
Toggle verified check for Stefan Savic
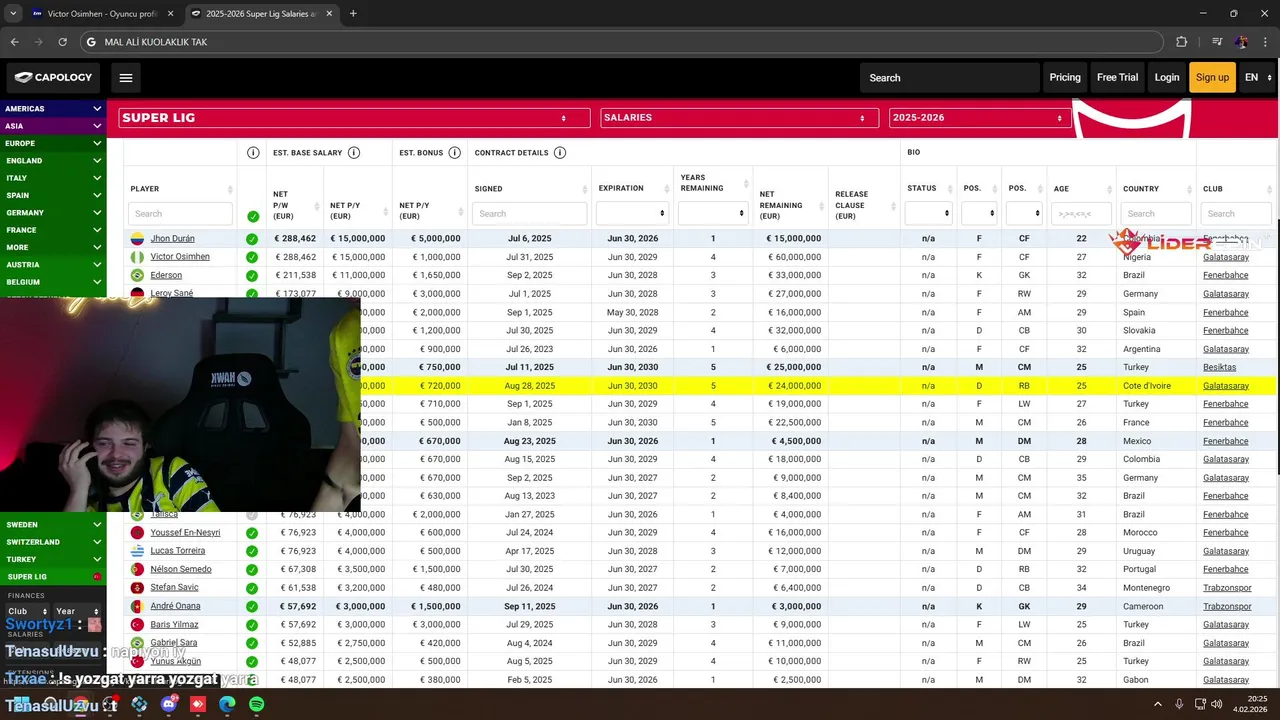(252, 588)
